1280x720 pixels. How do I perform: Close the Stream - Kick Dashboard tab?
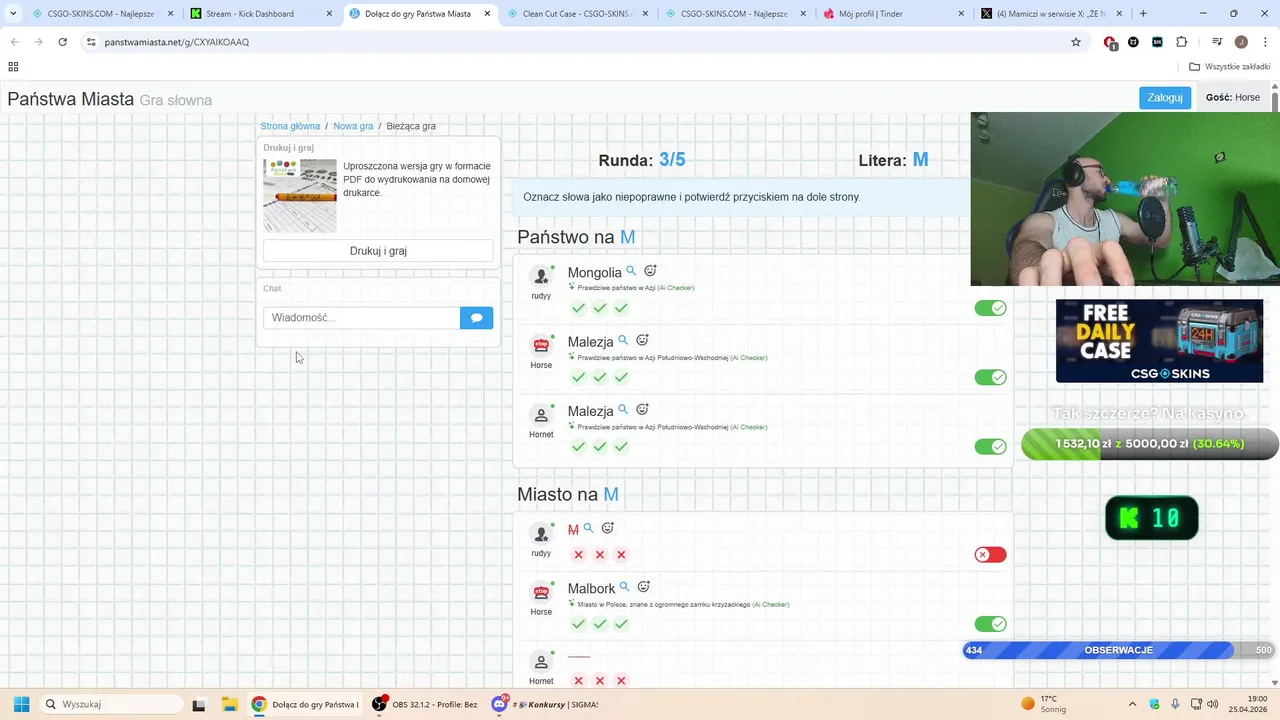tap(329, 14)
